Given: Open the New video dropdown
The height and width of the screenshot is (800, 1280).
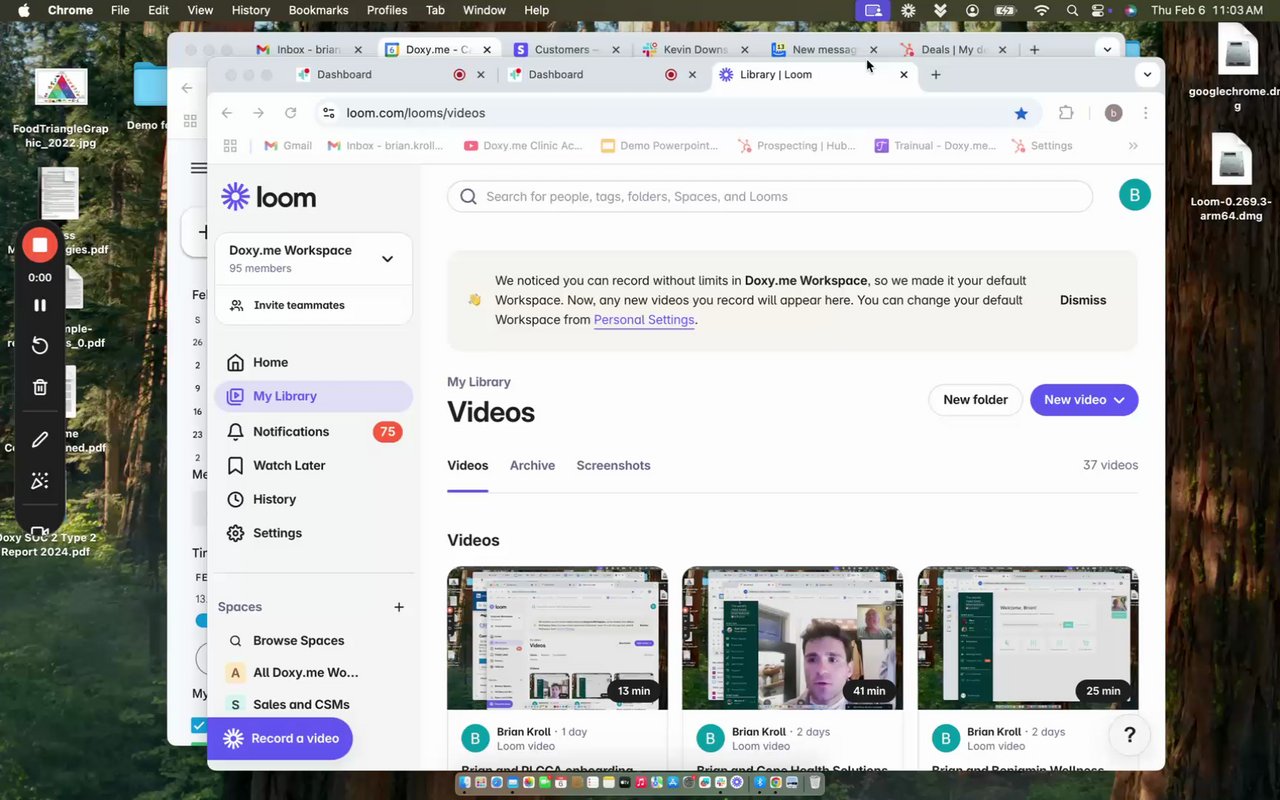Looking at the screenshot, I should pyautogui.click(x=1084, y=400).
